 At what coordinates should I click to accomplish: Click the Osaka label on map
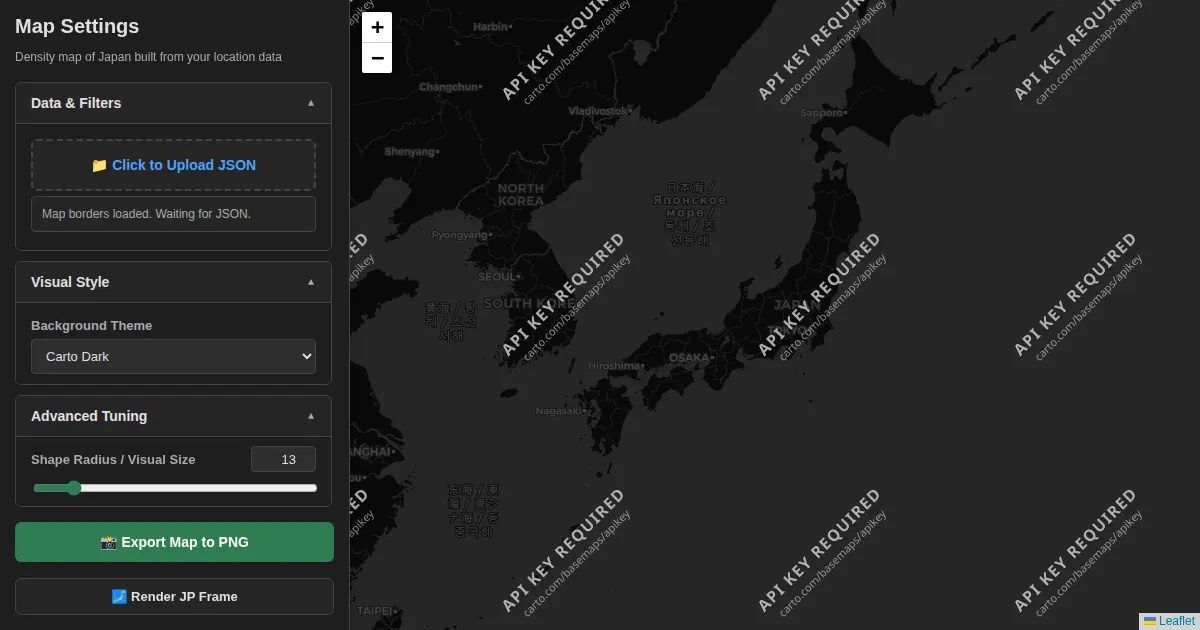(x=690, y=357)
